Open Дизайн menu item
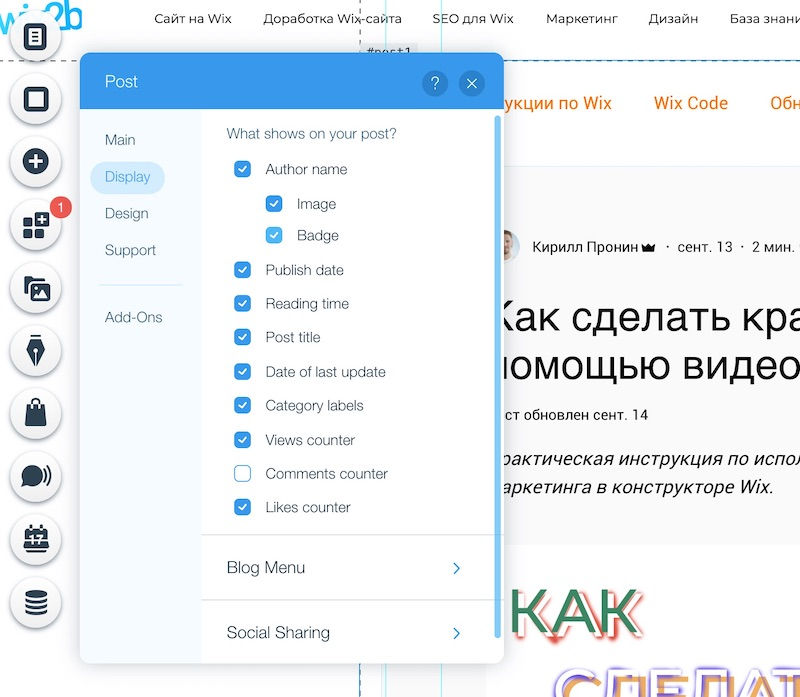This screenshot has height=697, width=800. (673, 19)
